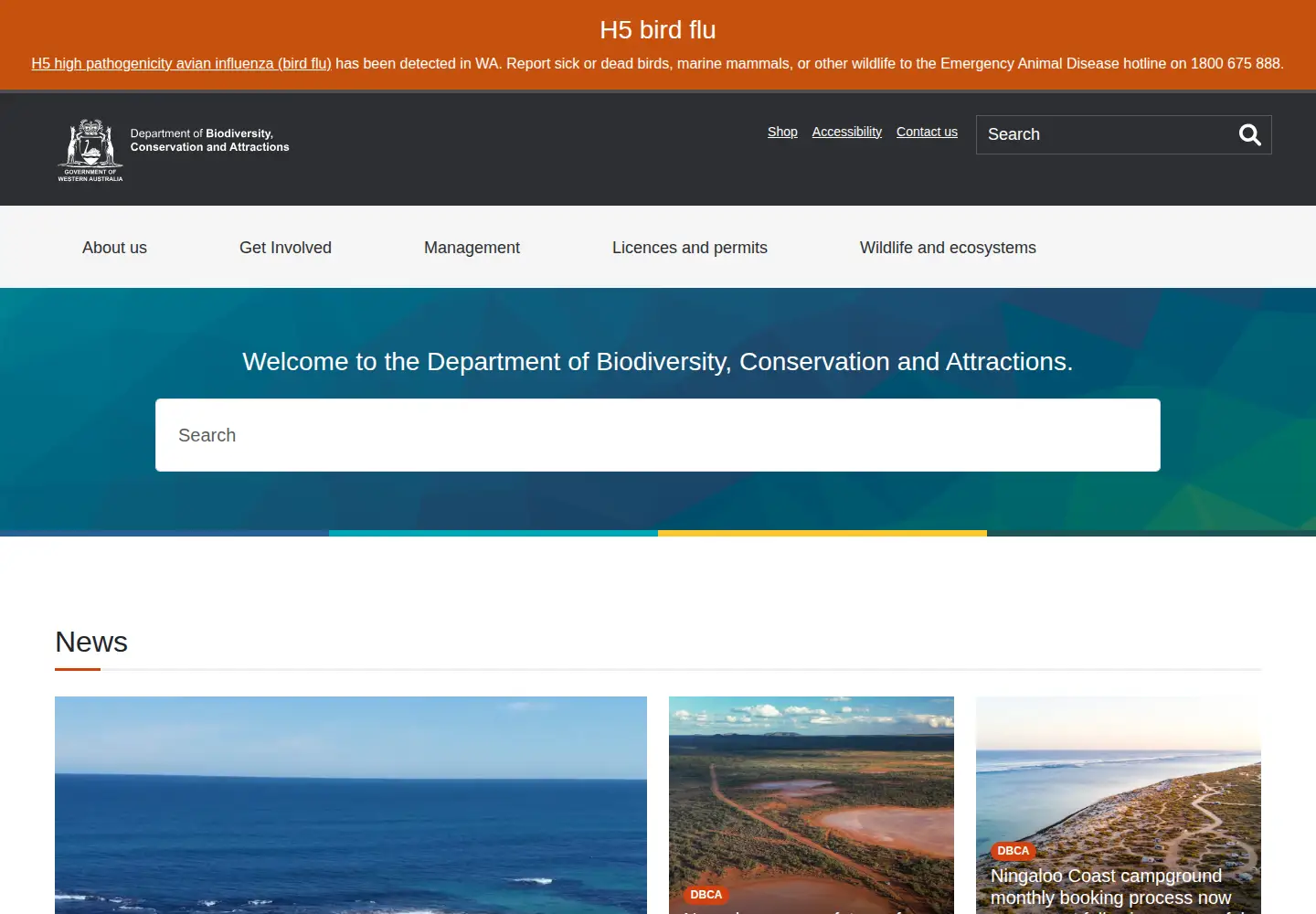The width and height of the screenshot is (1316, 914).
Task: Click the DBCA tag on Ningaloo card
Action: point(1013,851)
